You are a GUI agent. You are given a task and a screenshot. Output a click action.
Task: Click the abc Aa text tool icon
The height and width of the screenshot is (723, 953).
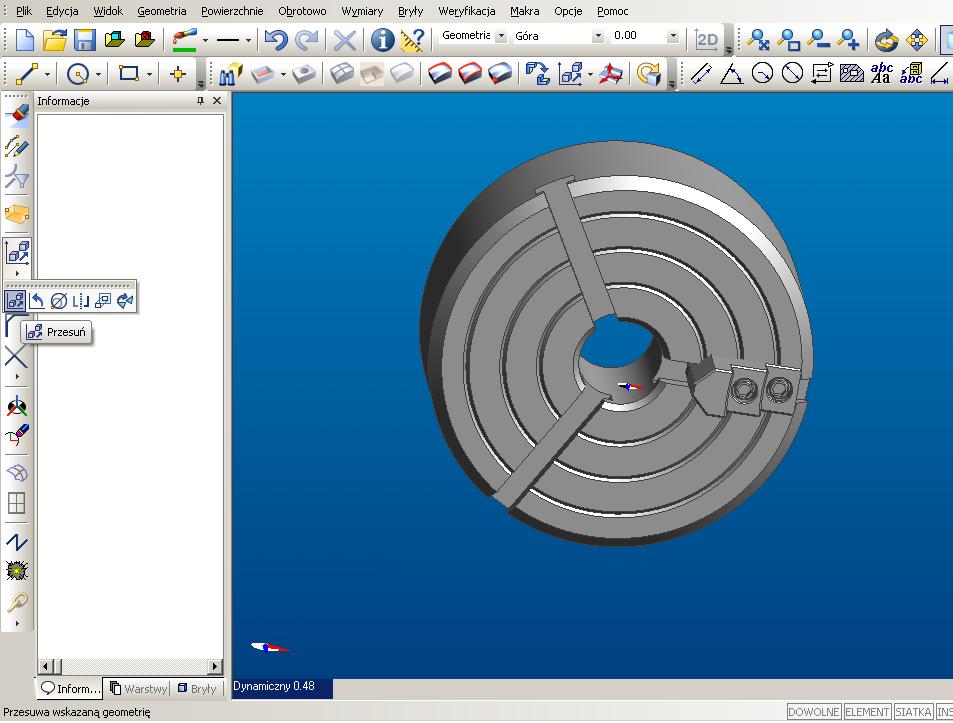coord(881,74)
